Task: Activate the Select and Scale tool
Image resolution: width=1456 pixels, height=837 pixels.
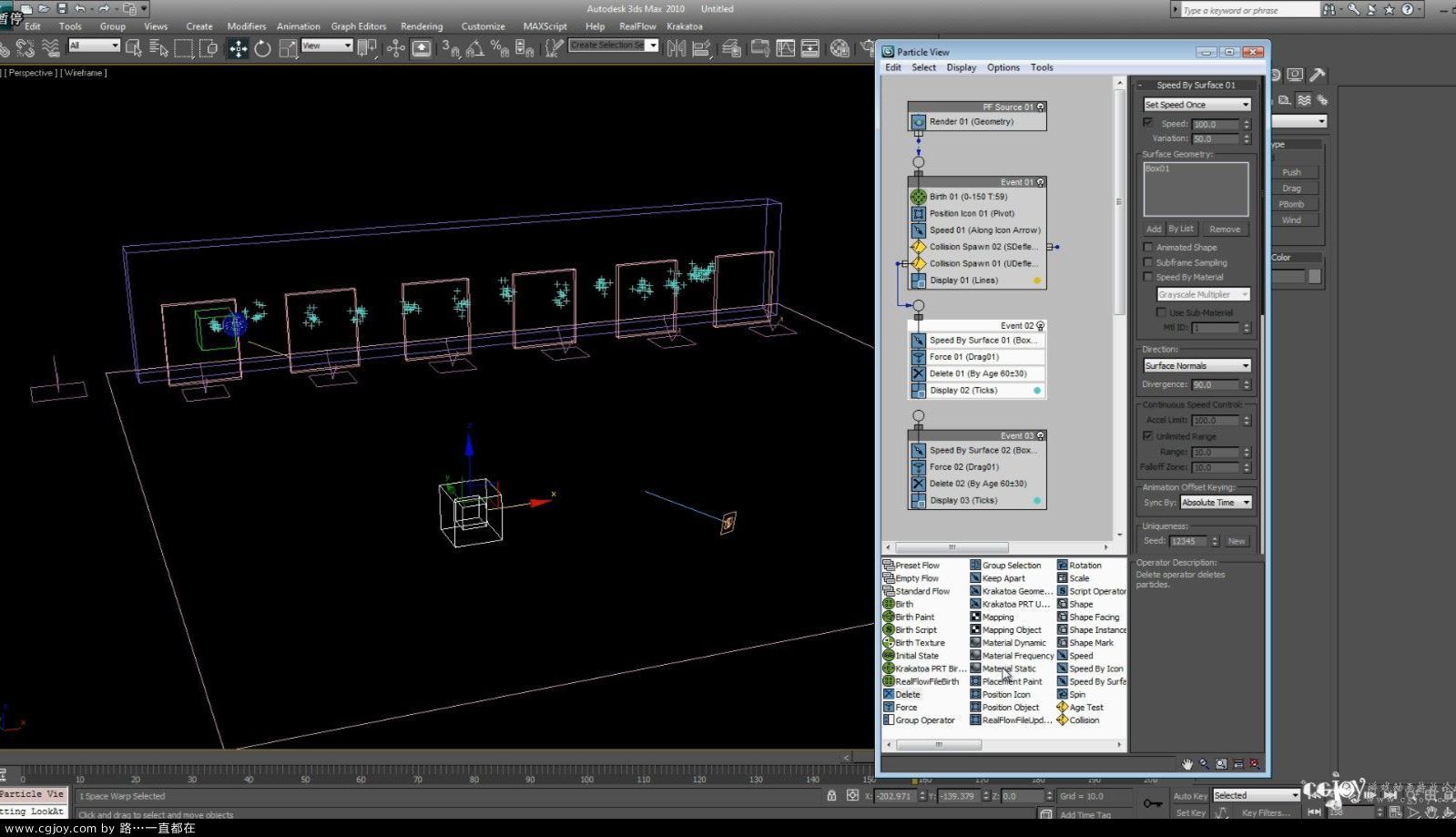Action: pyautogui.click(x=288, y=48)
